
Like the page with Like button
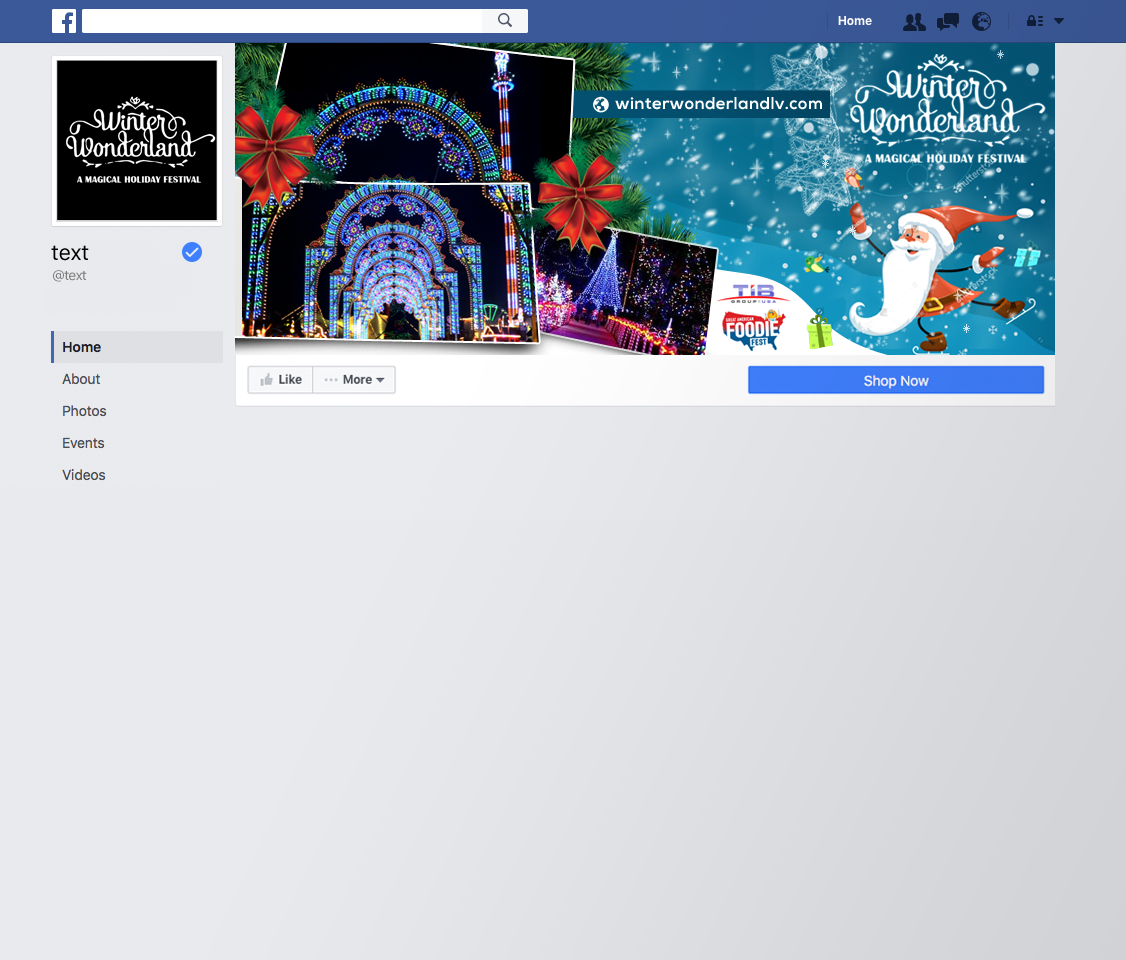click(x=281, y=380)
